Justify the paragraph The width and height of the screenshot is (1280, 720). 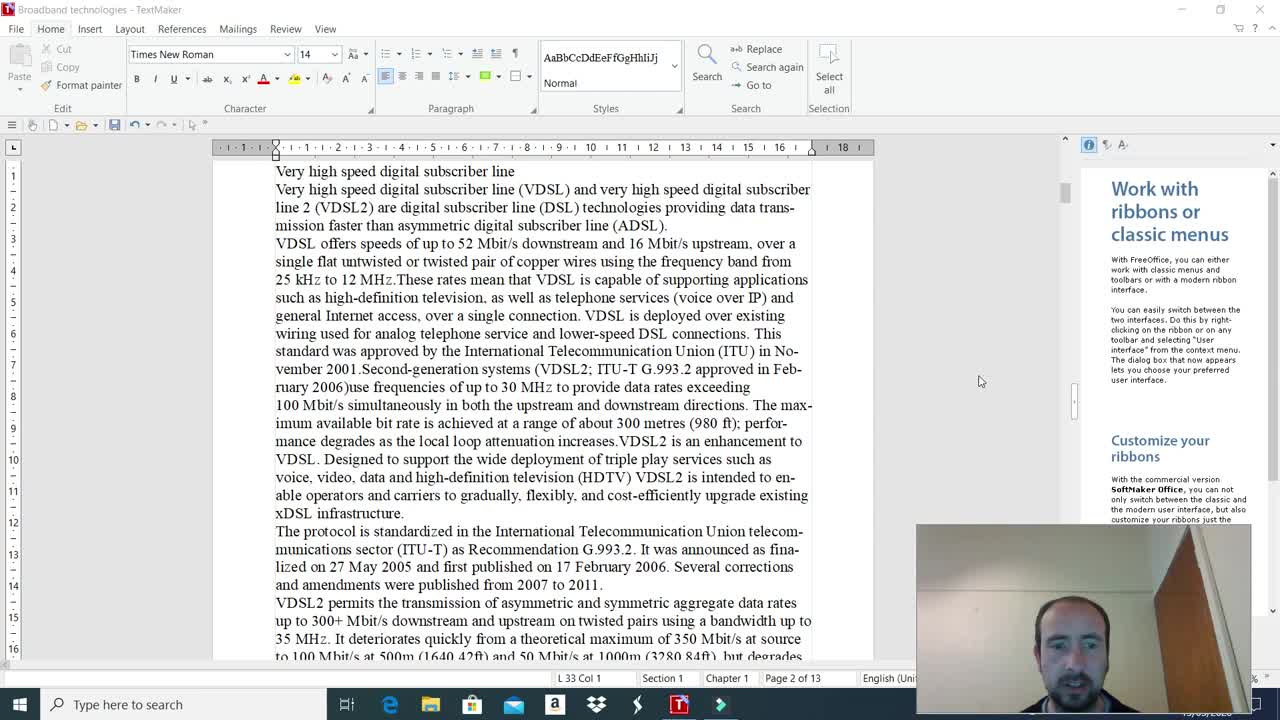(436, 76)
